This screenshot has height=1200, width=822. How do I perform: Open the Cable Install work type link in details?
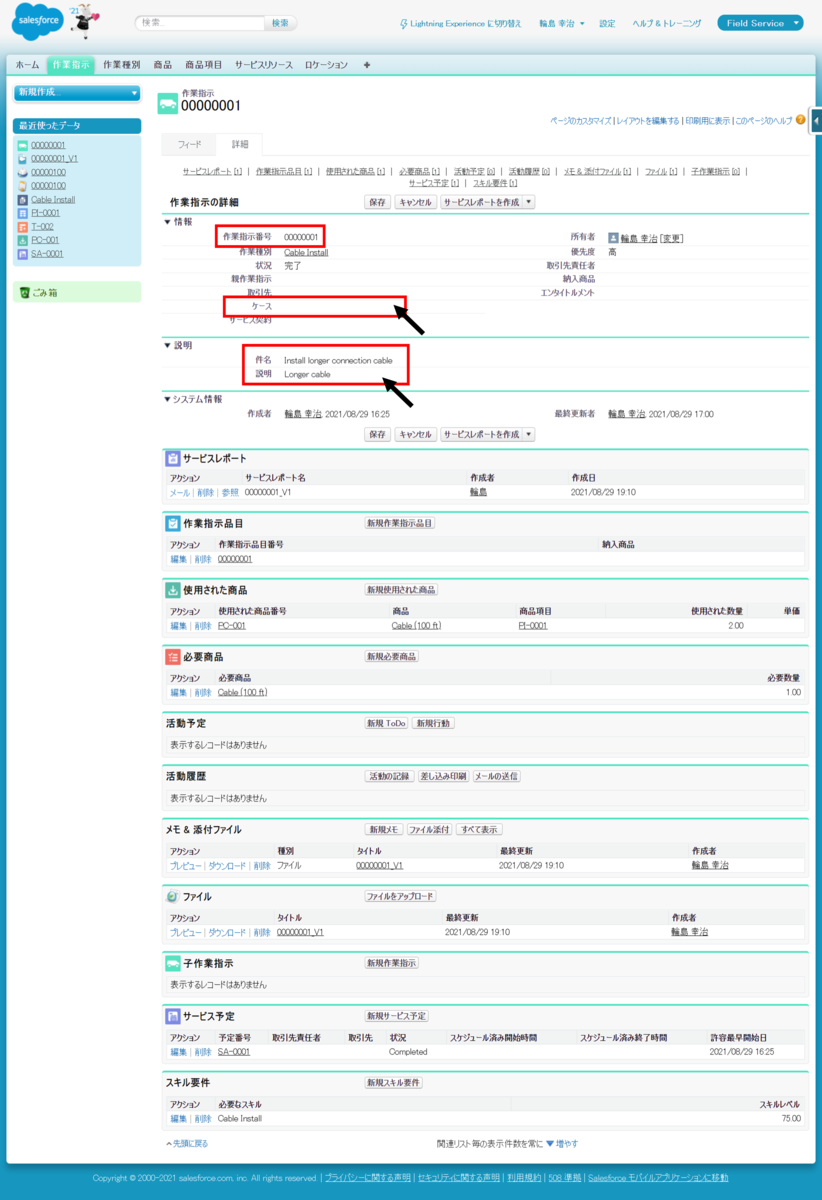[306, 252]
